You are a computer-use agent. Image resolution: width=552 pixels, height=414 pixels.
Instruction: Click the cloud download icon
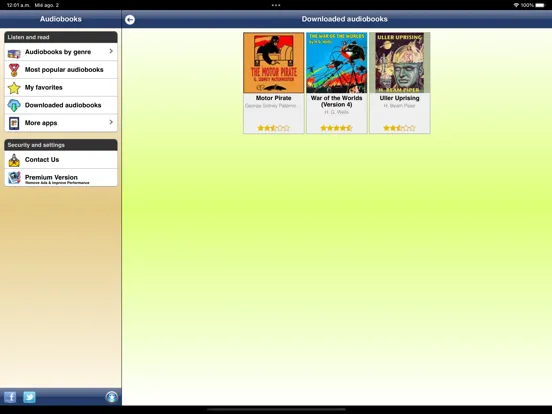click(x=14, y=105)
